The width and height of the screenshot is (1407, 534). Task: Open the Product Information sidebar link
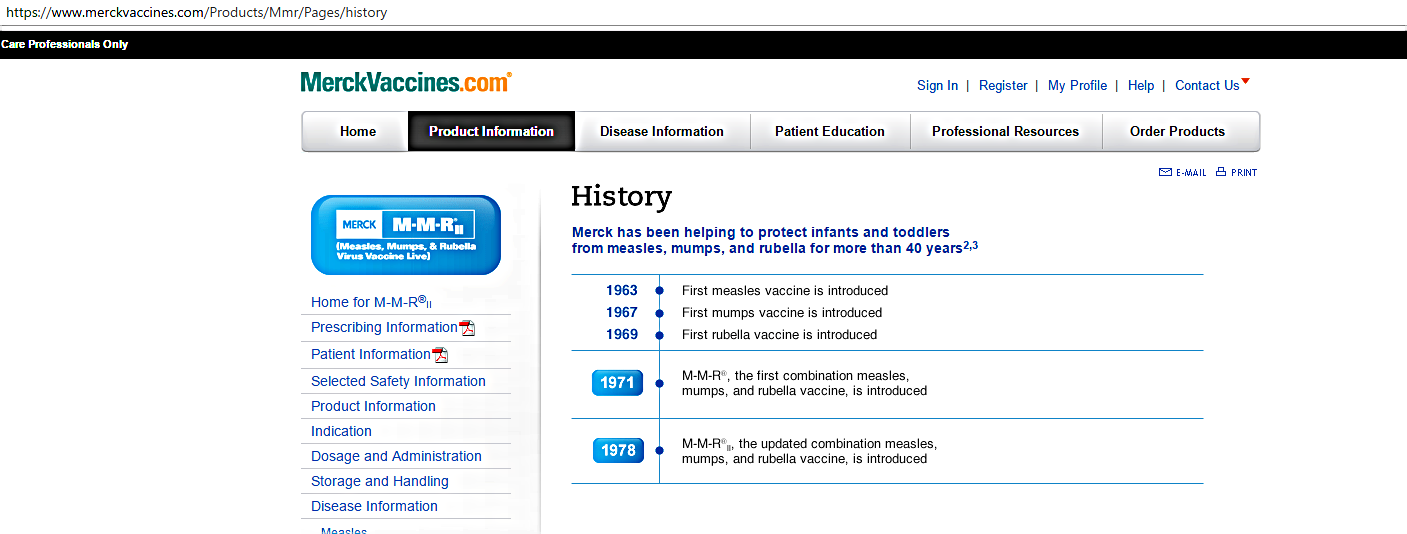373,406
